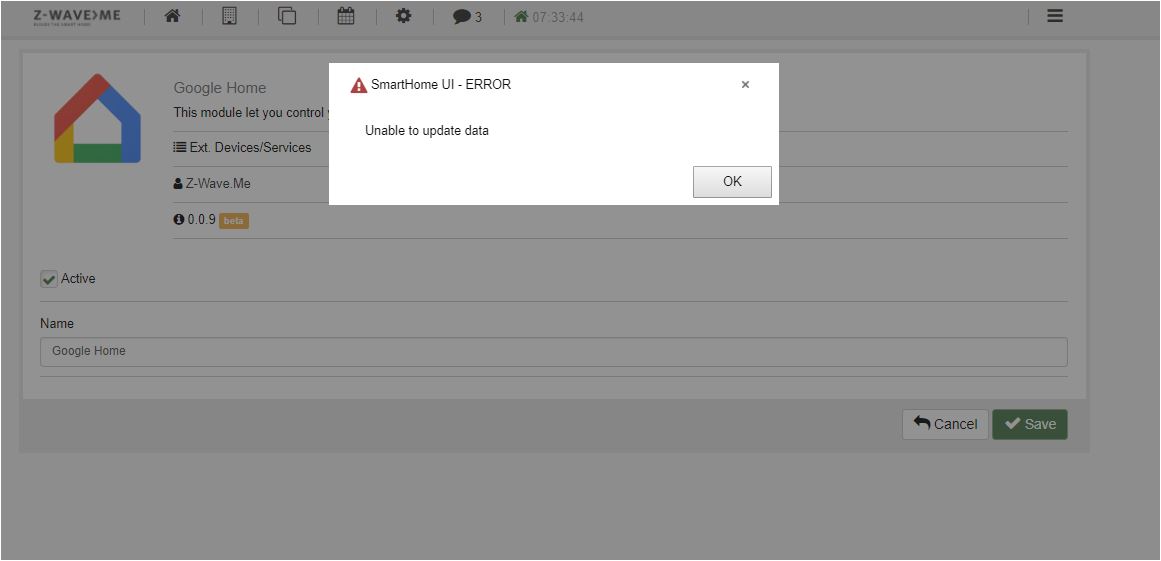Screen dimensions: 1161x561
Task: Close the SmartHome UI error dialog
Action: (745, 85)
